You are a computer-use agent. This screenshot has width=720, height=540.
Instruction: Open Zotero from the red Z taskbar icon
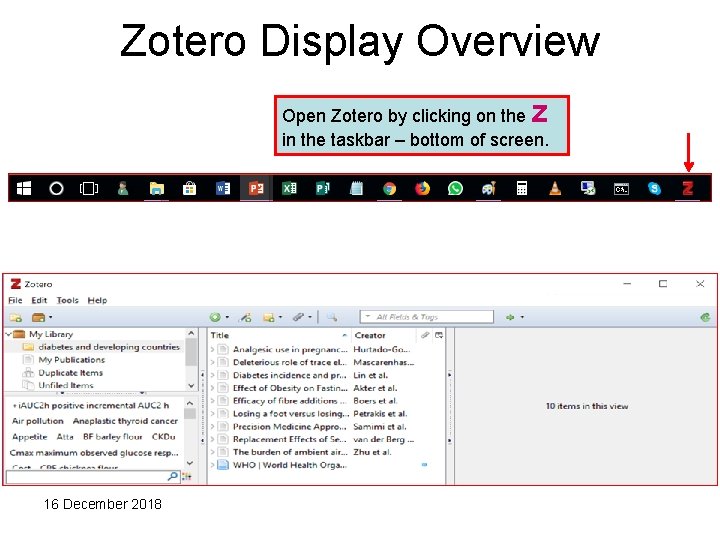[x=687, y=188]
